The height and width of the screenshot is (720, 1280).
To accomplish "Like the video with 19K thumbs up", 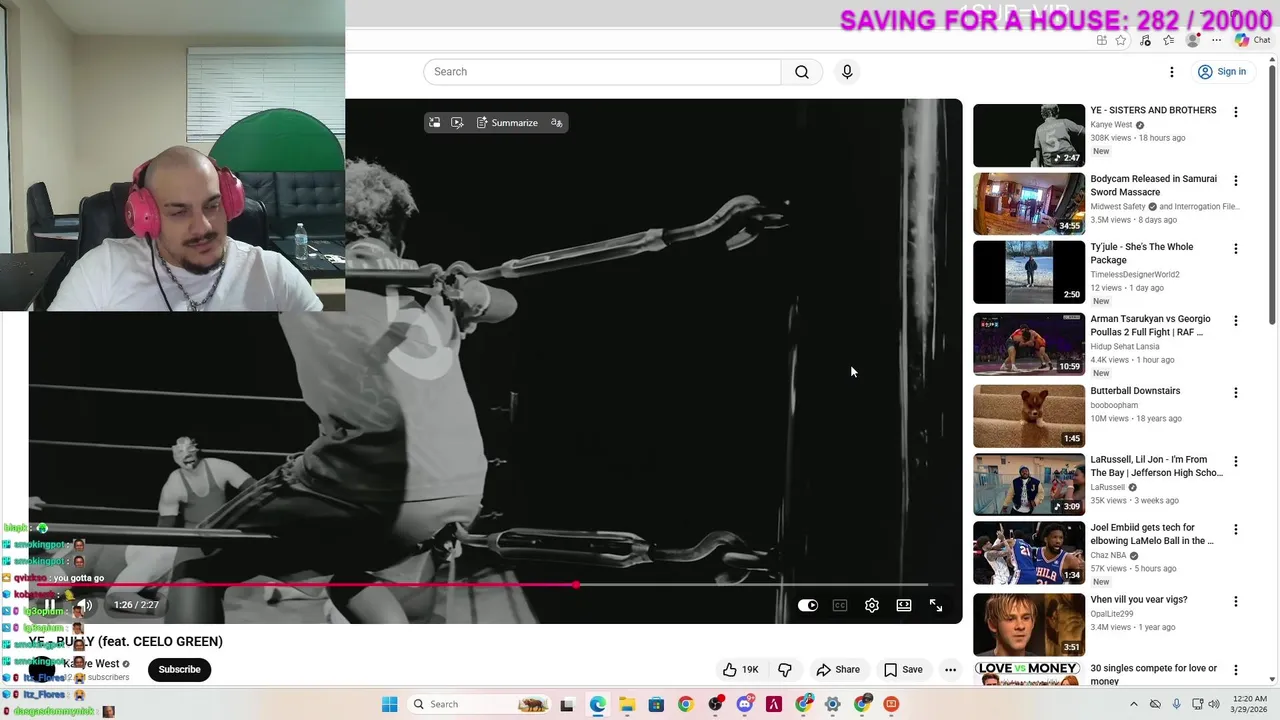I will (x=740, y=670).
